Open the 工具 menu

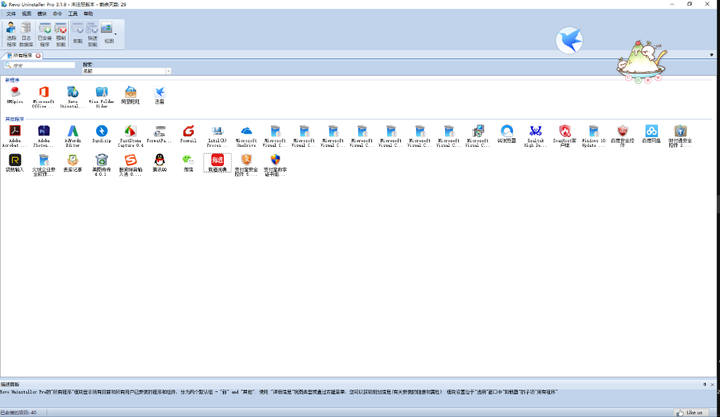[73, 14]
